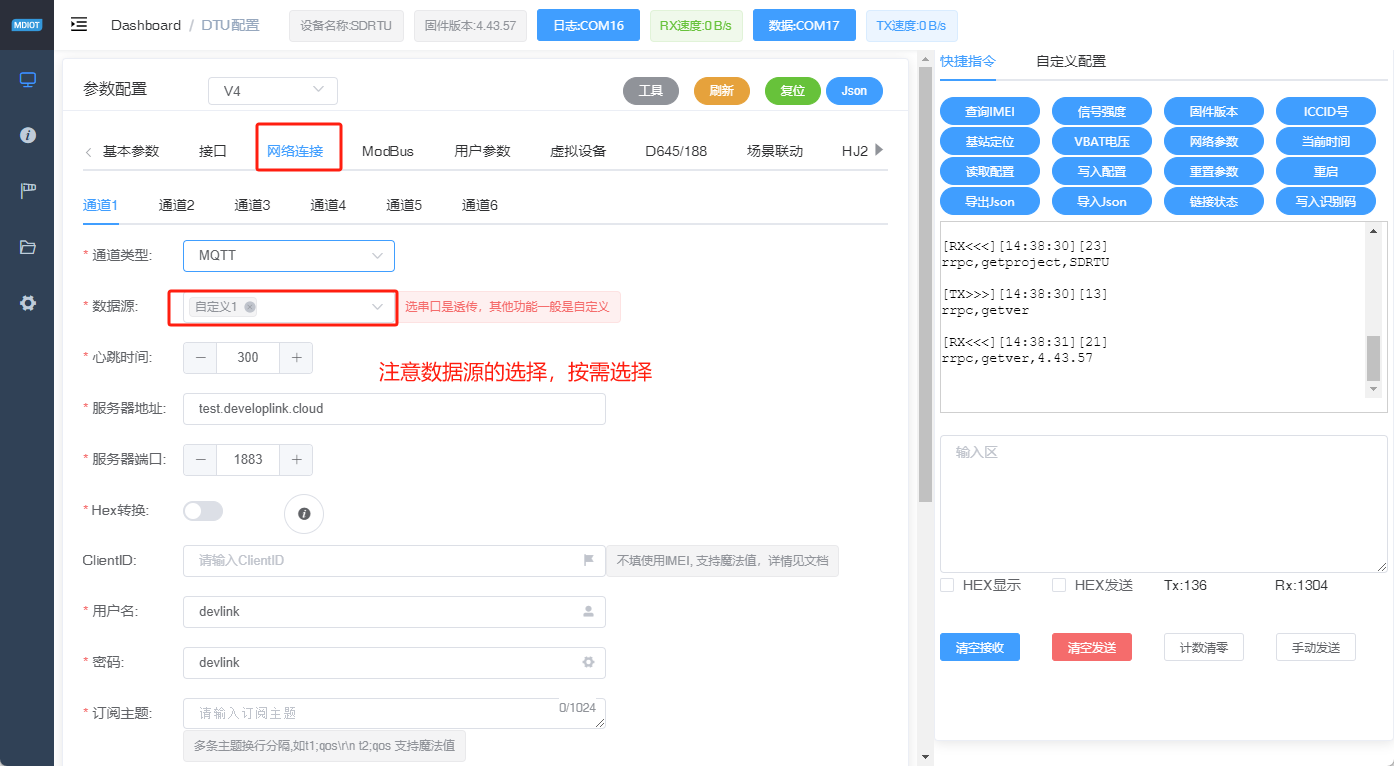1394x766 pixels.
Task: Open the settings gear sidebar icon
Action: [x=28, y=303]
